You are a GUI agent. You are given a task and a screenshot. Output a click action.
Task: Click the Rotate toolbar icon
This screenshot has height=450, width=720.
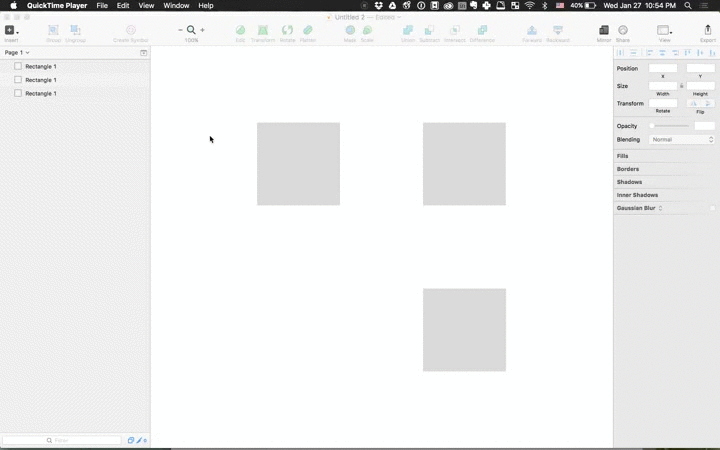click(x=287, y=30)
